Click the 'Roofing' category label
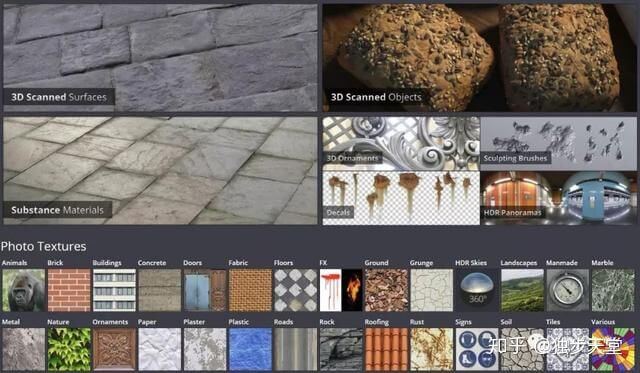Screen dimensions: 640x373 tap(377, 322)
